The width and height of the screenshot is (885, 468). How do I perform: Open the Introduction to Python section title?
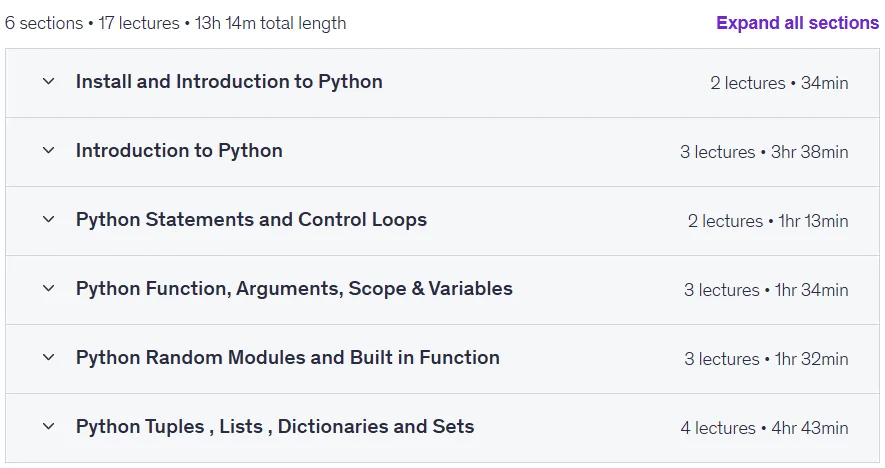[x=179, y=151]
